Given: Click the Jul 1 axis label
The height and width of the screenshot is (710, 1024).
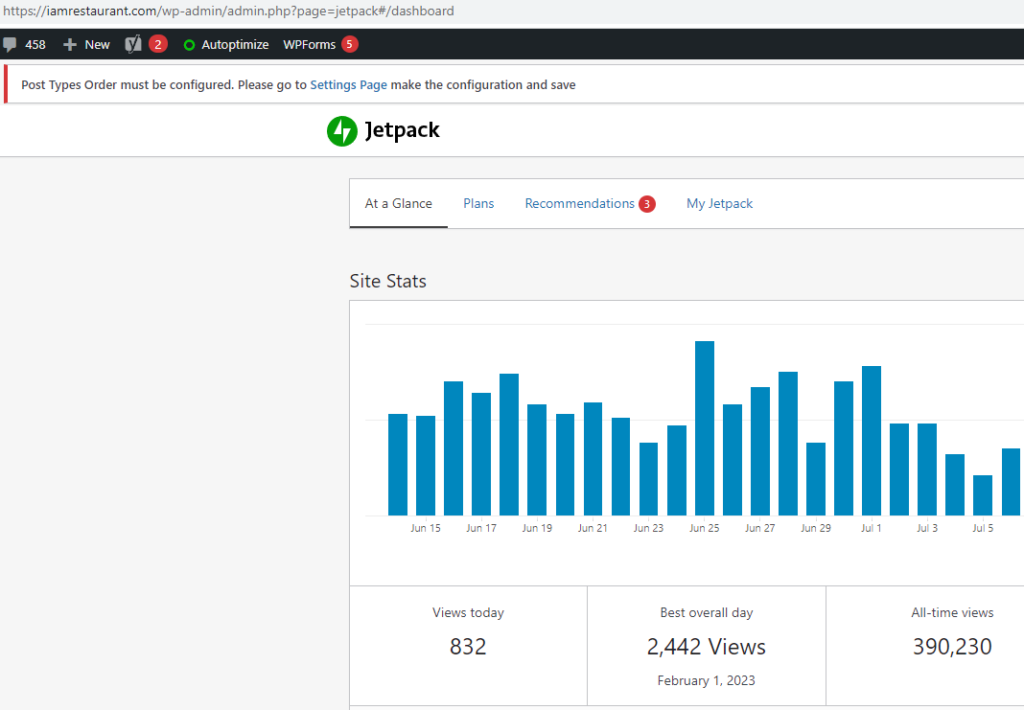Looking at the screenshot, I should pos(871,528).
